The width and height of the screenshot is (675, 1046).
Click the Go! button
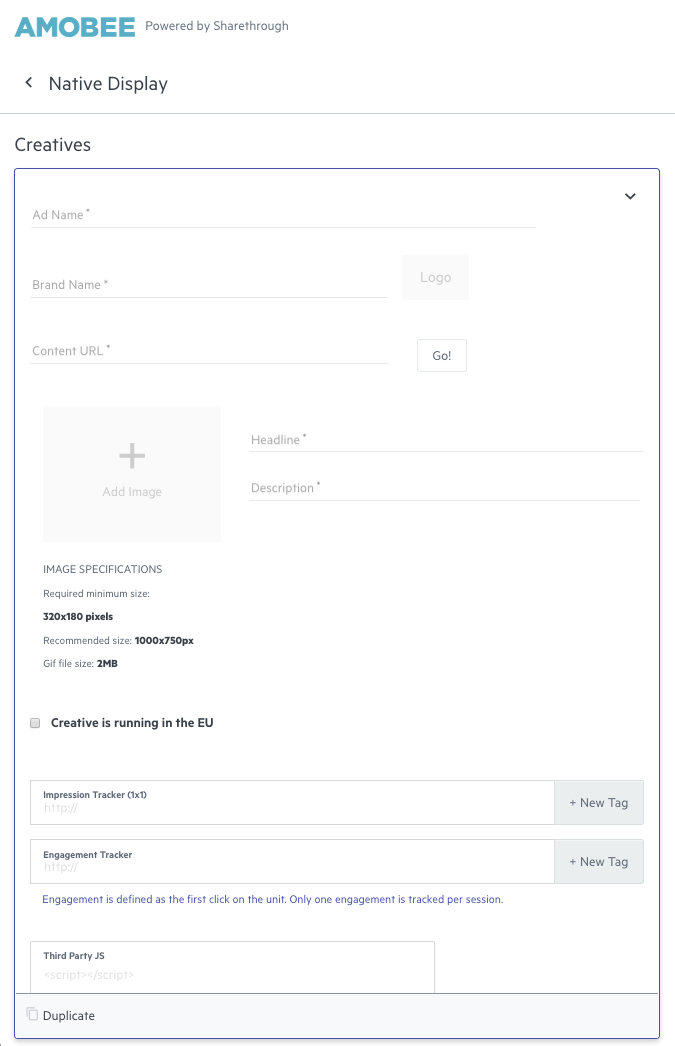(x=442, y=356)
